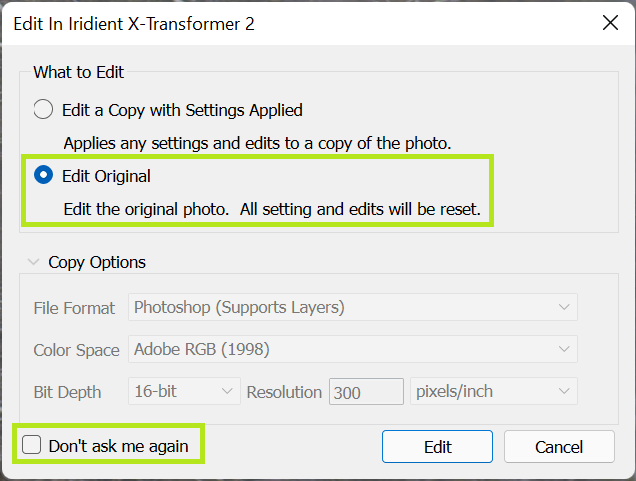The width and height of the screenshot is (636, 481).
Task: Click the Color Space label
Action: [x=74, y=350]
